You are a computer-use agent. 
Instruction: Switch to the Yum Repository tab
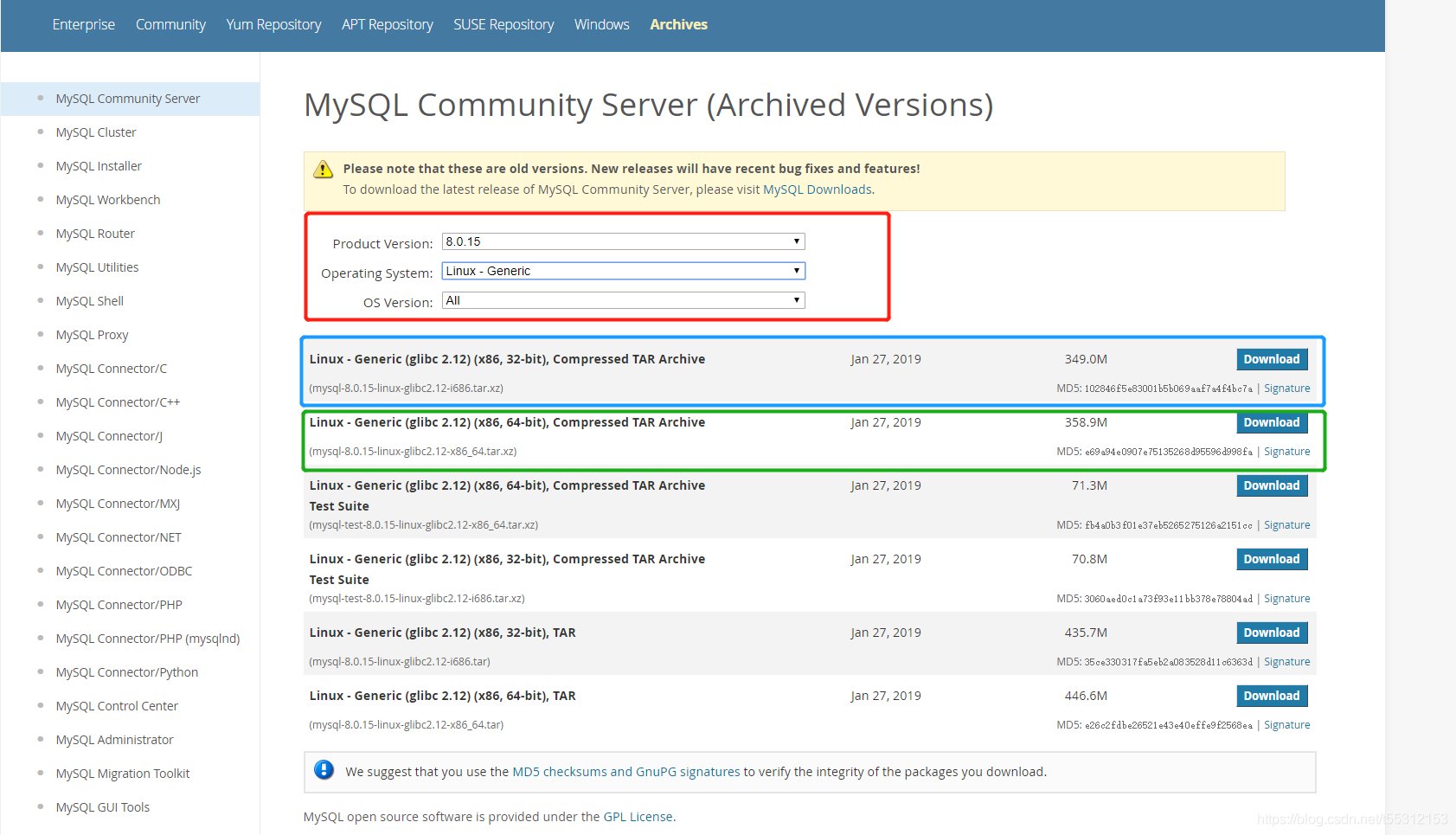[x=273, y=24]
